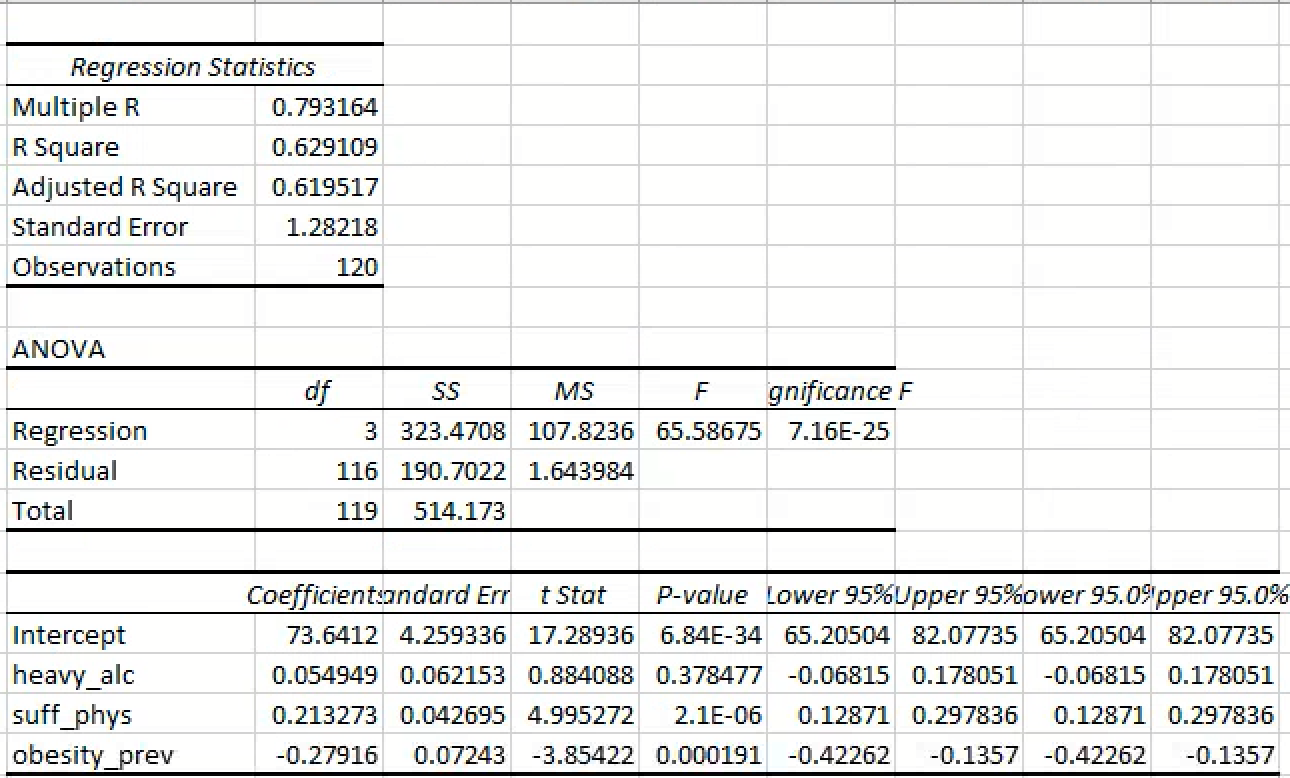Select the R Square value 0.629109
The width and height of the screenshot is (1290, 778).
click(x=325, y=147)
